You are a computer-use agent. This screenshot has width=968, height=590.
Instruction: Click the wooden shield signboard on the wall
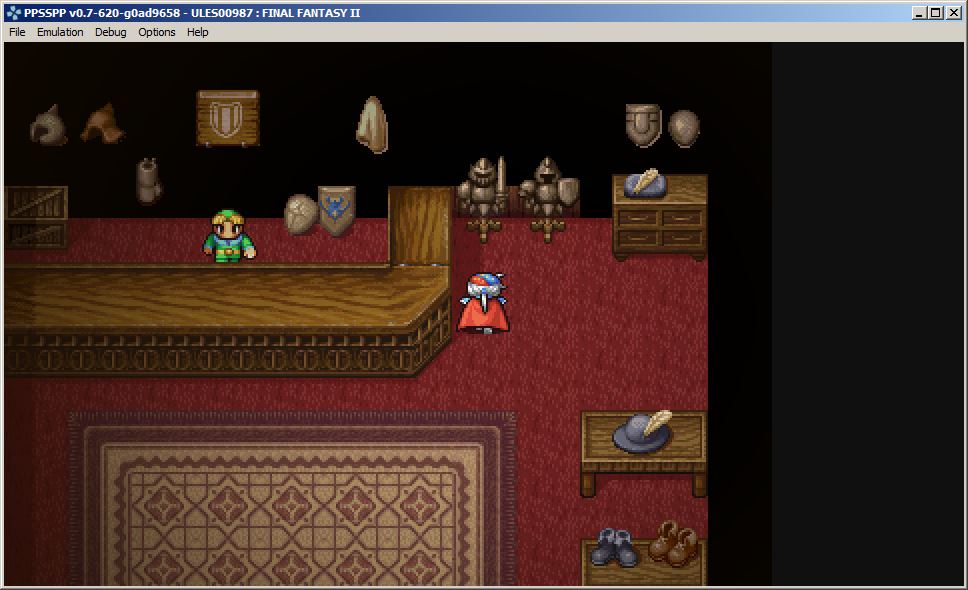click(228, 118)
